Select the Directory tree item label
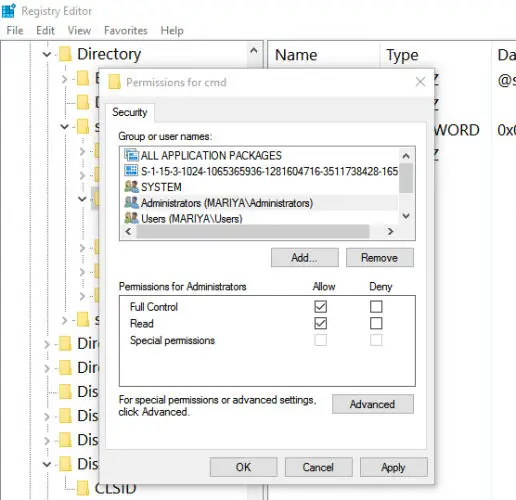This screenshot has width=516, height=500. pyautogui.click(x=109, y=55)
